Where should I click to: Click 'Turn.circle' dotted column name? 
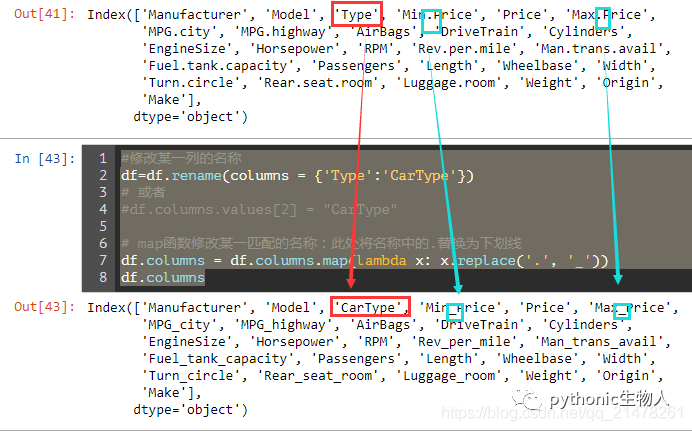pos(191,82)
